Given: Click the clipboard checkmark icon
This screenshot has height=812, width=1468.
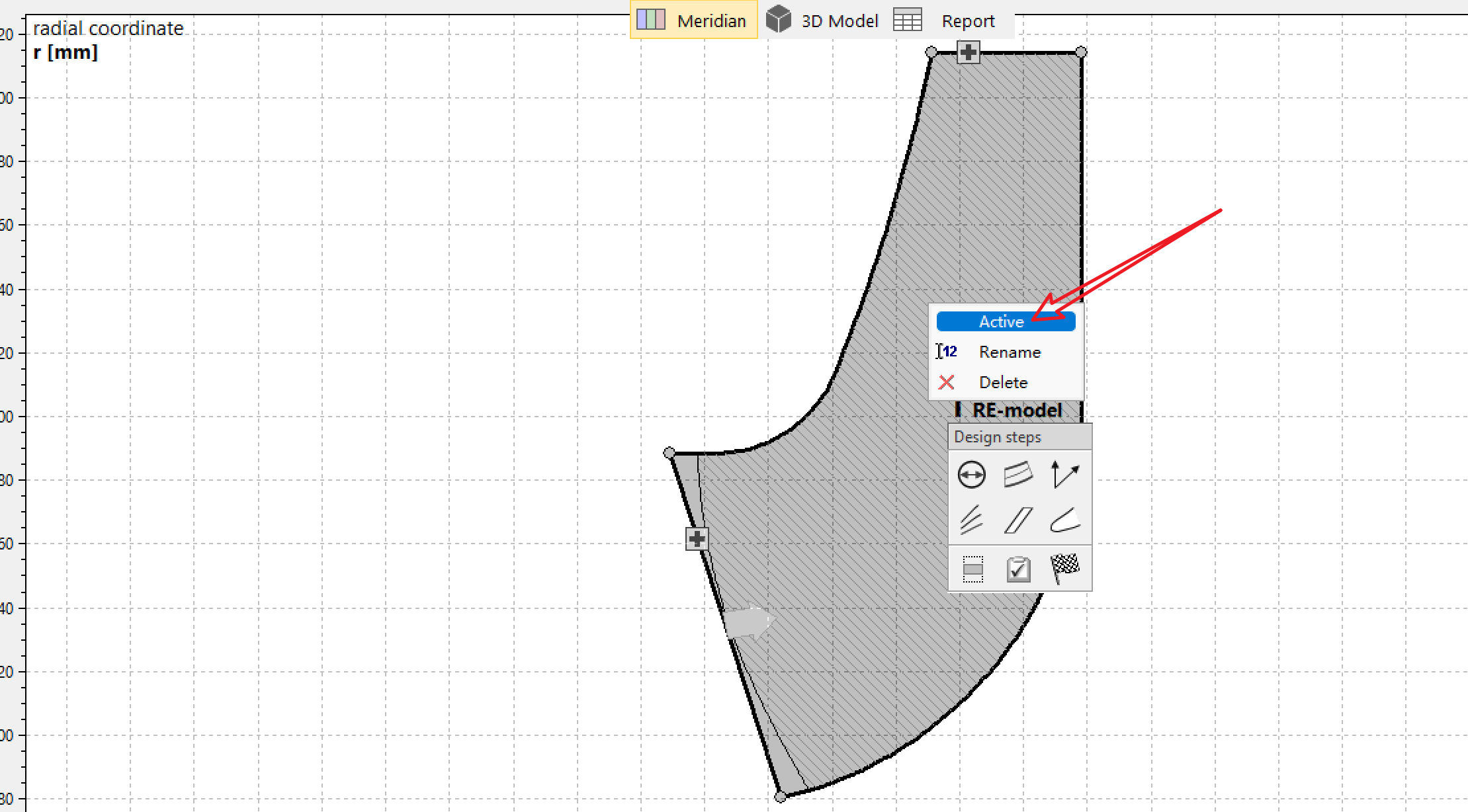Looking at the screenshot, I should 1018,569.
